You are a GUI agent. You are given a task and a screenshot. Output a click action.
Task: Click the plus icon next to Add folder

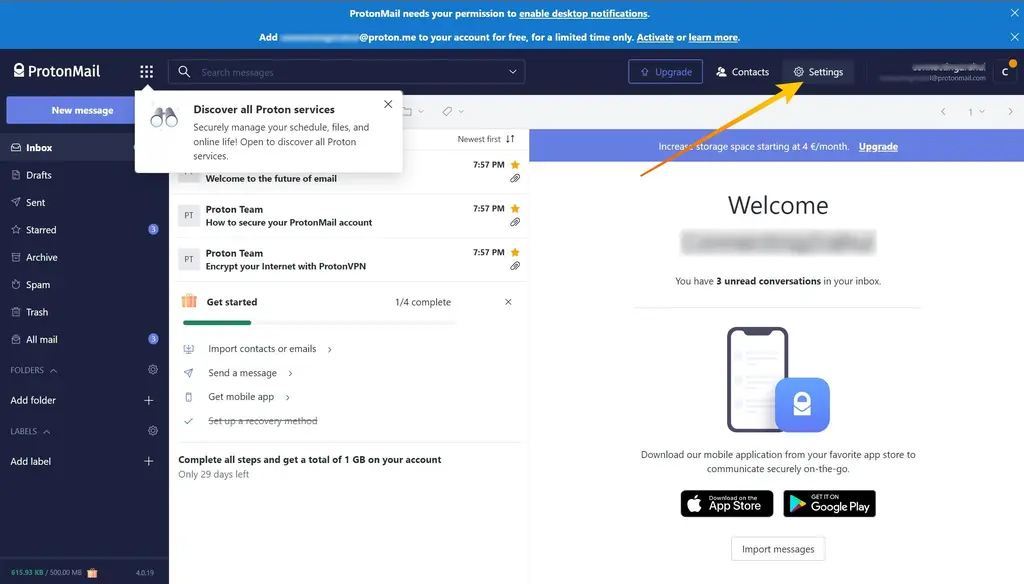point(149,400)
